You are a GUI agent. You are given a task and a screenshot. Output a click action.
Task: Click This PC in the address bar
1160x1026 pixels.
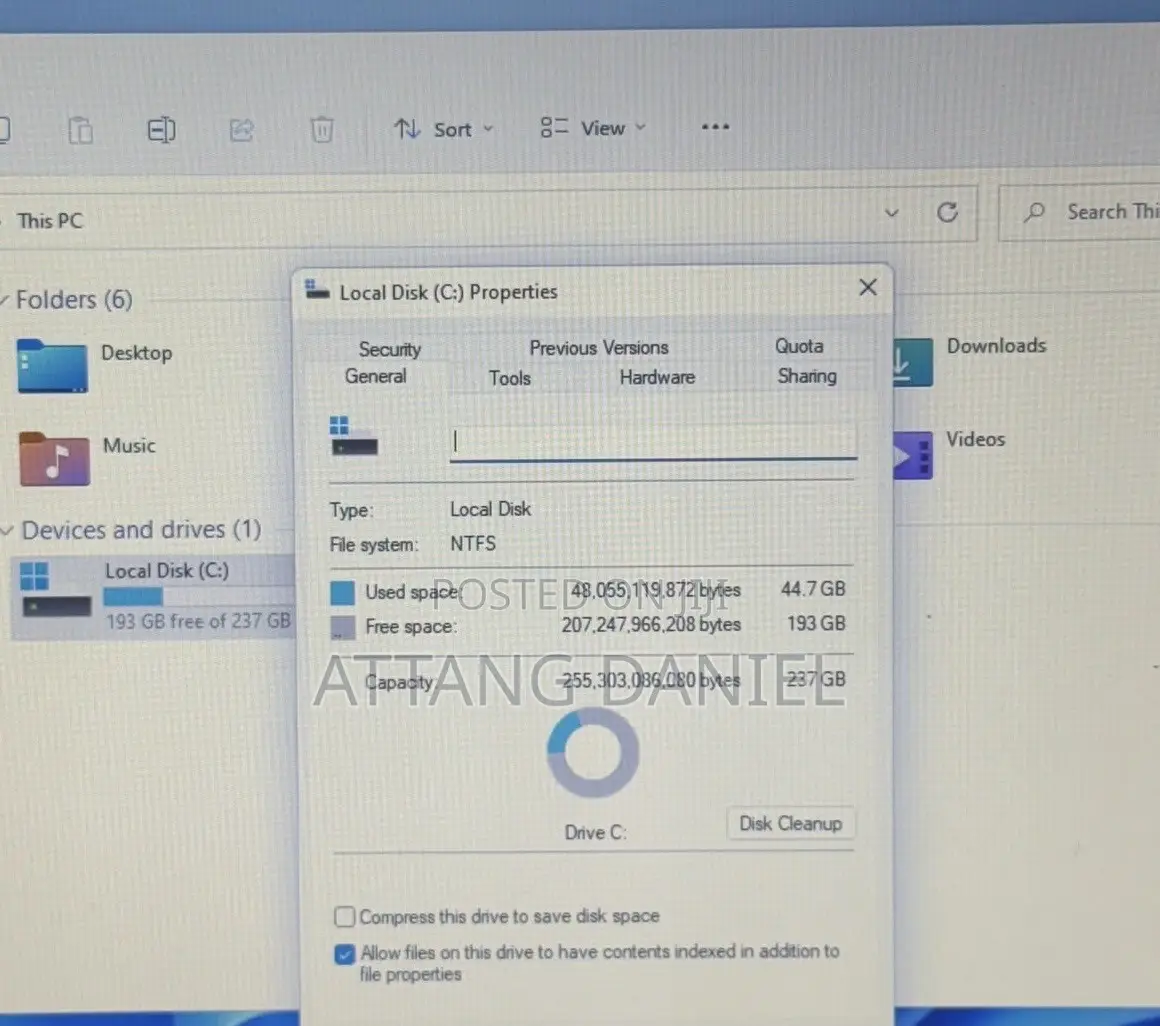tap(50, 221)
